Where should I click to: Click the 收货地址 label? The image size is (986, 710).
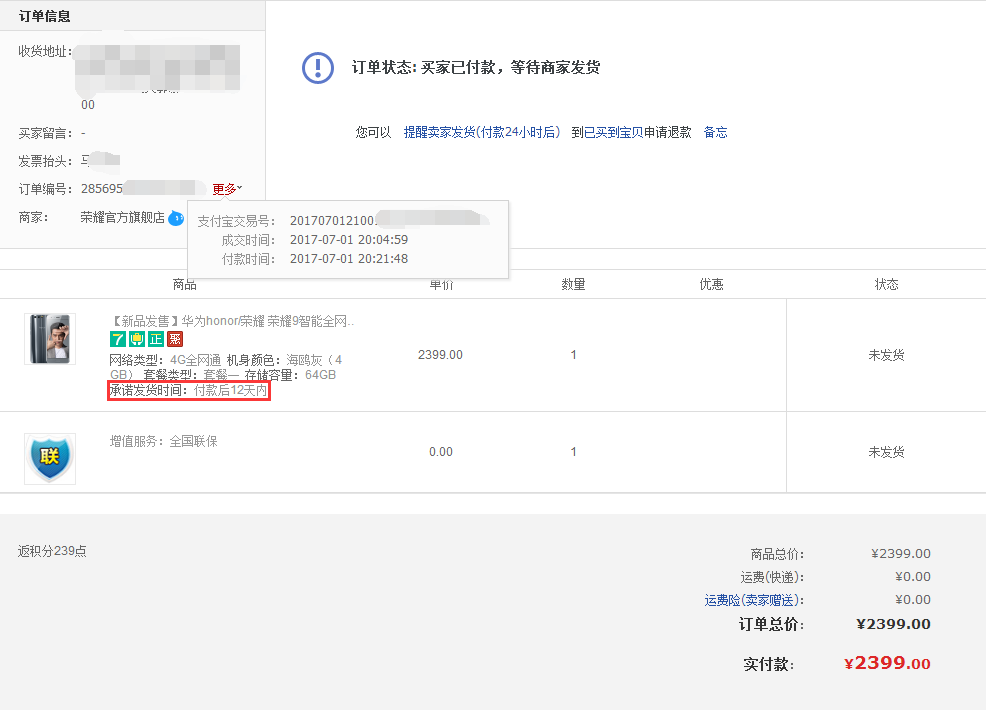pos(45,52)
